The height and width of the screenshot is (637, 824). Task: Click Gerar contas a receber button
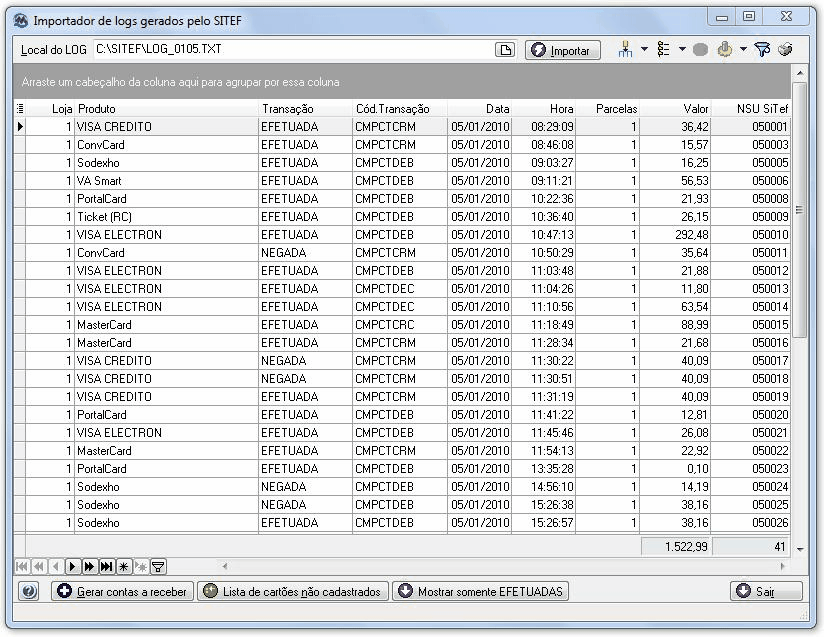coord(122,591)
